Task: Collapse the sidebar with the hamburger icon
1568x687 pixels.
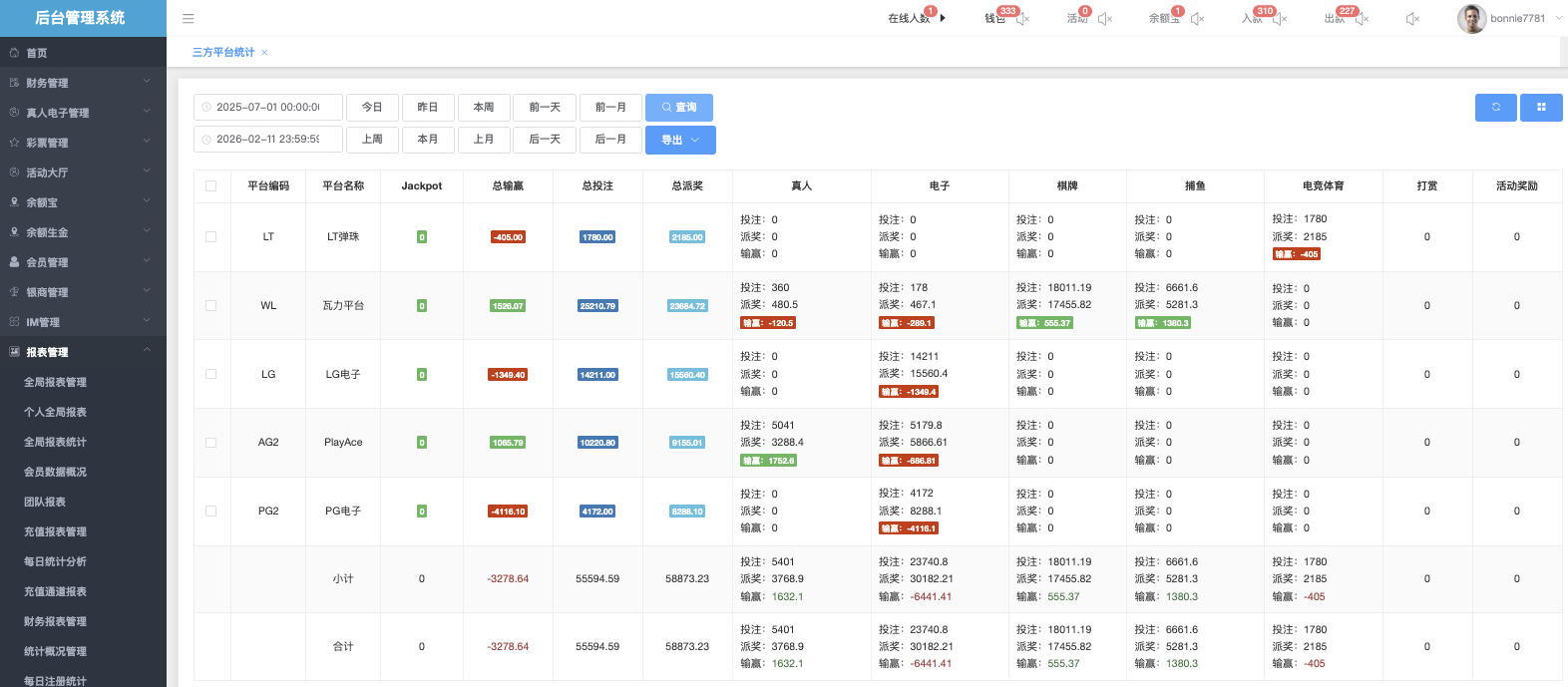Action: coord(189,18)
